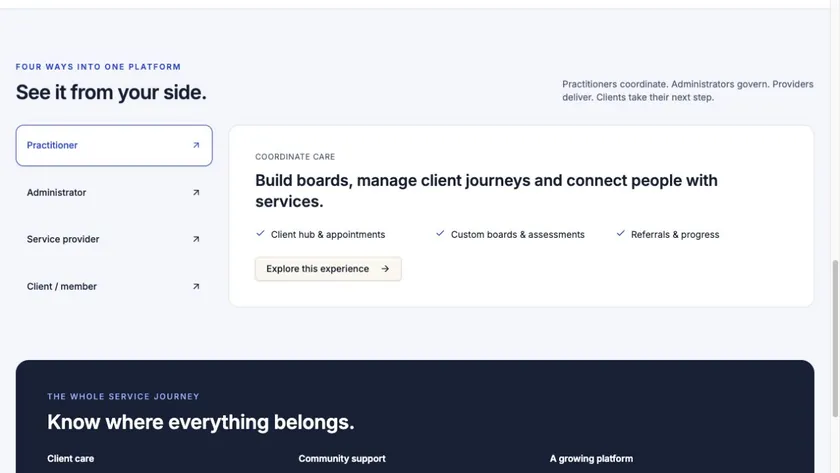Click THE WHOLE SERVICE JOURNEY label
This screenshot has height=473, width=840.
pyautogui.click(x=123, y=396)
